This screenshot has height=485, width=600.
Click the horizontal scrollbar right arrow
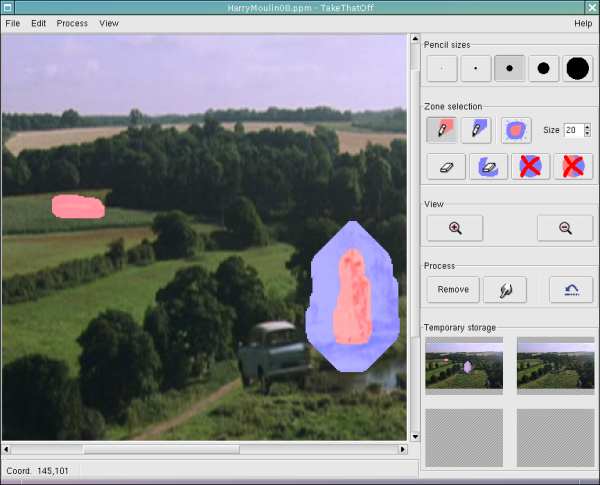(402, 449)
